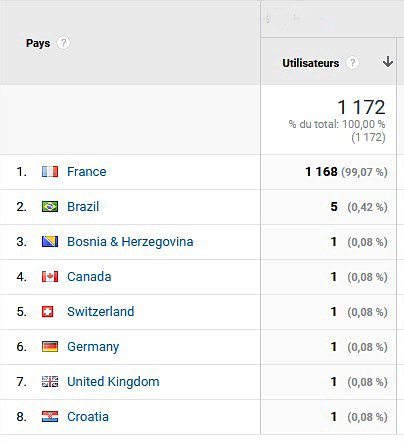Click the Pays column header
This screenshot has width=404, height=444.
38,43
